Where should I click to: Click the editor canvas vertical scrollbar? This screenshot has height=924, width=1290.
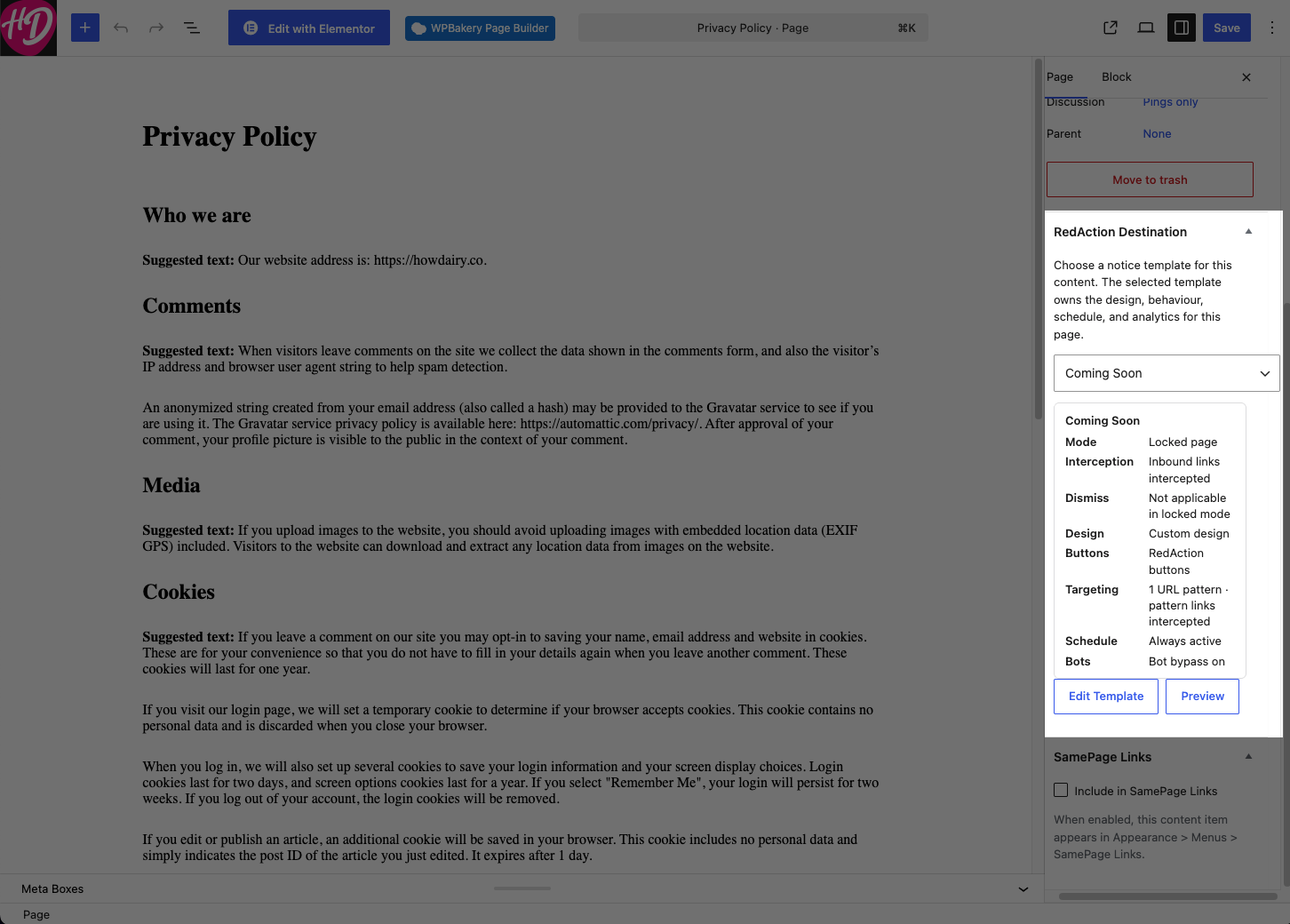(1039, 240)
